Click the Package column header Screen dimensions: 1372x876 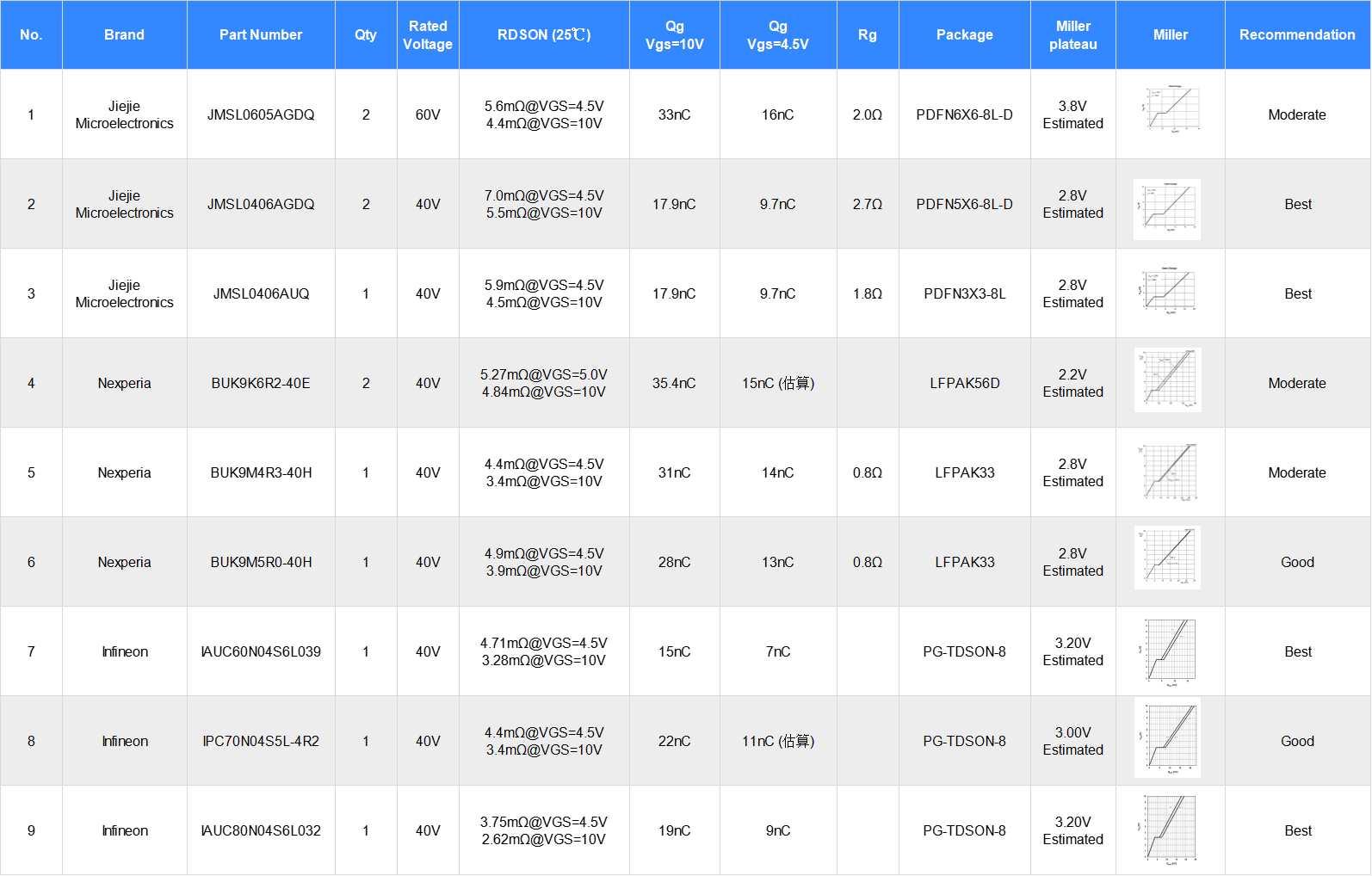pyautogui.click(x=964, y=34)
